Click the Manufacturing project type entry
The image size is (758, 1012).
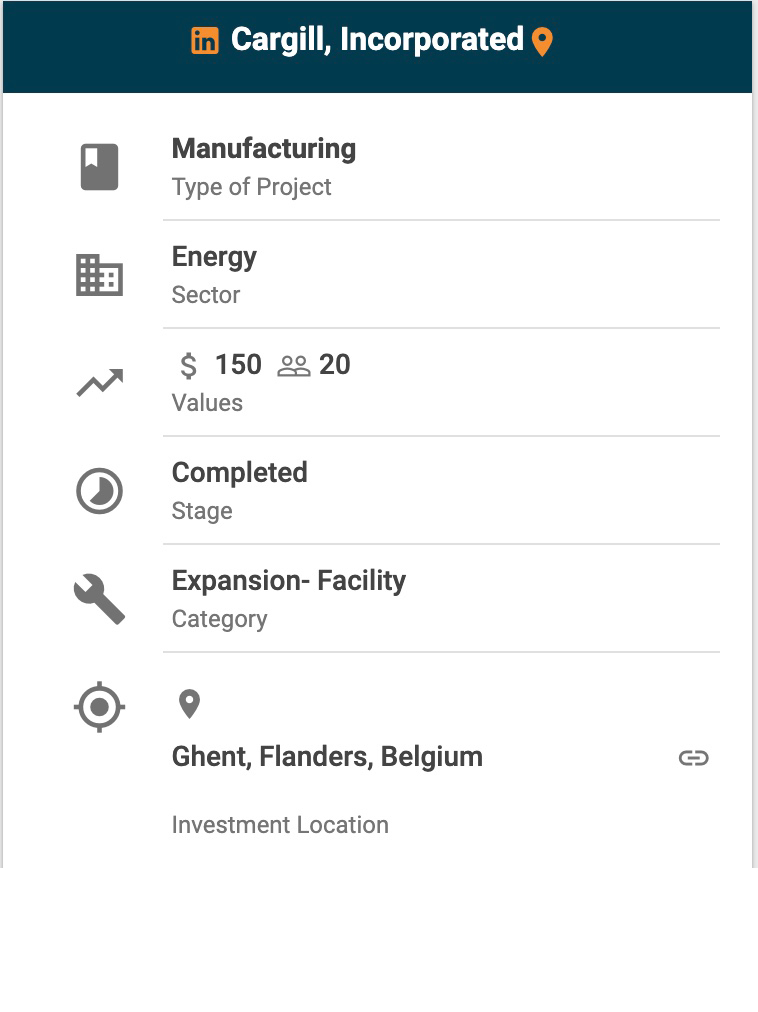point(264,149)
